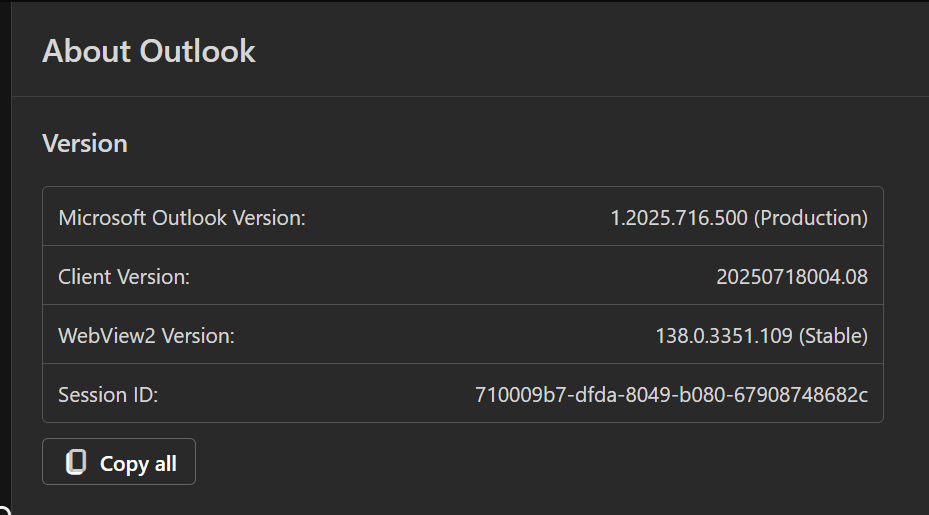
Task: Select the WebView2 Version label
Action: (x=146, y=336)
